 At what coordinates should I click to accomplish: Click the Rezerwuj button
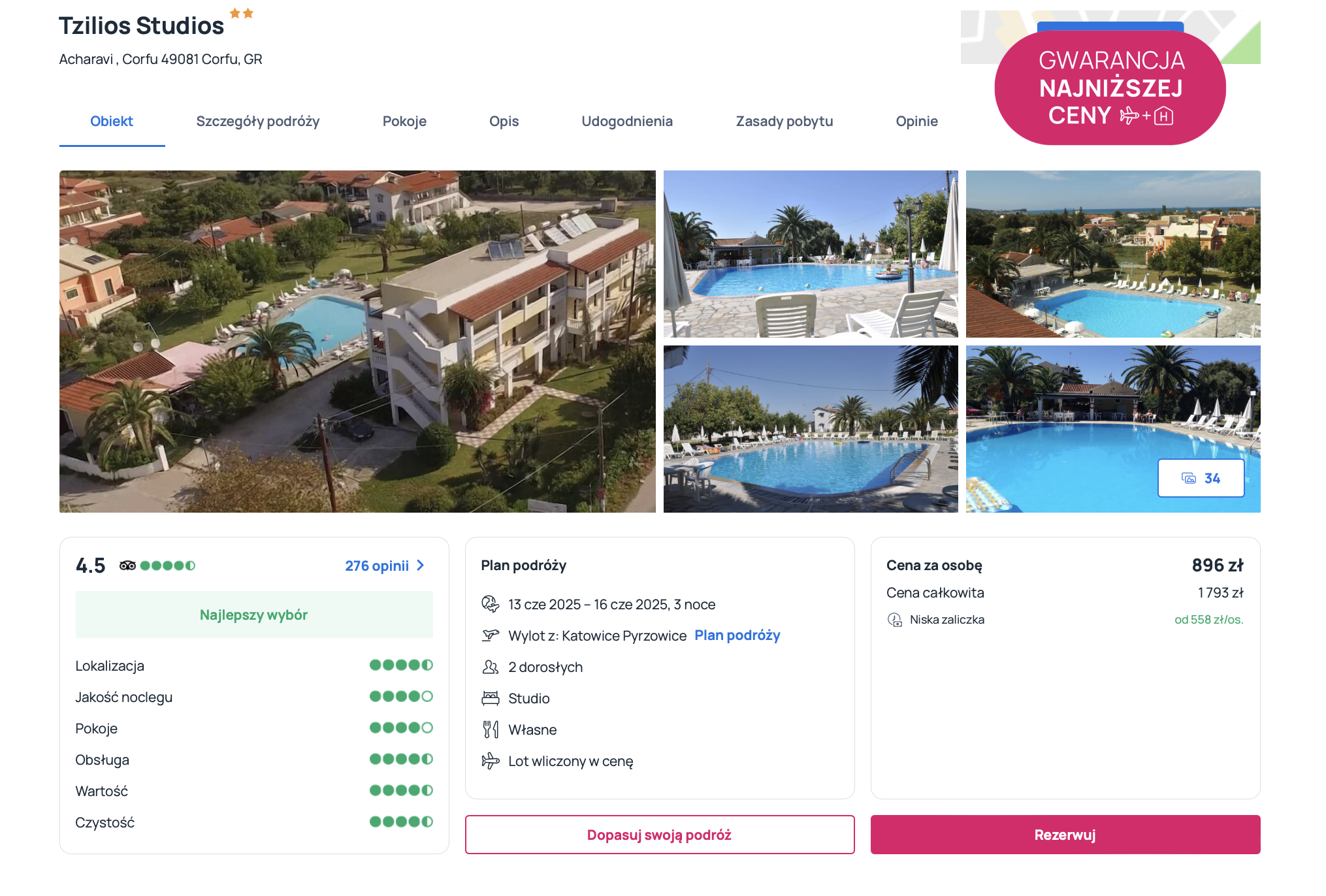tap(1065, 835)
